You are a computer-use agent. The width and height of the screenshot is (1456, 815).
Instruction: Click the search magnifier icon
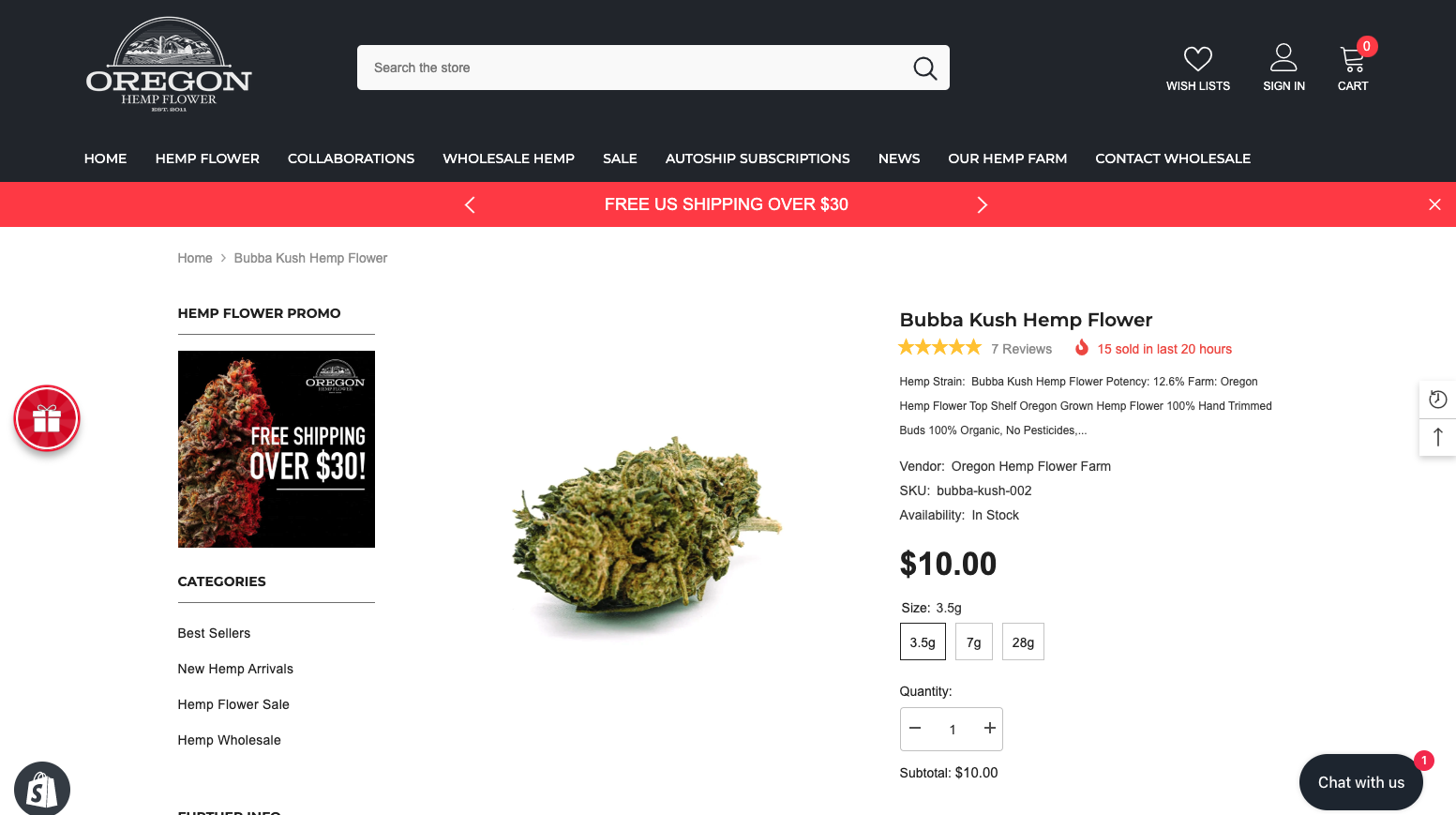point(924,68)
